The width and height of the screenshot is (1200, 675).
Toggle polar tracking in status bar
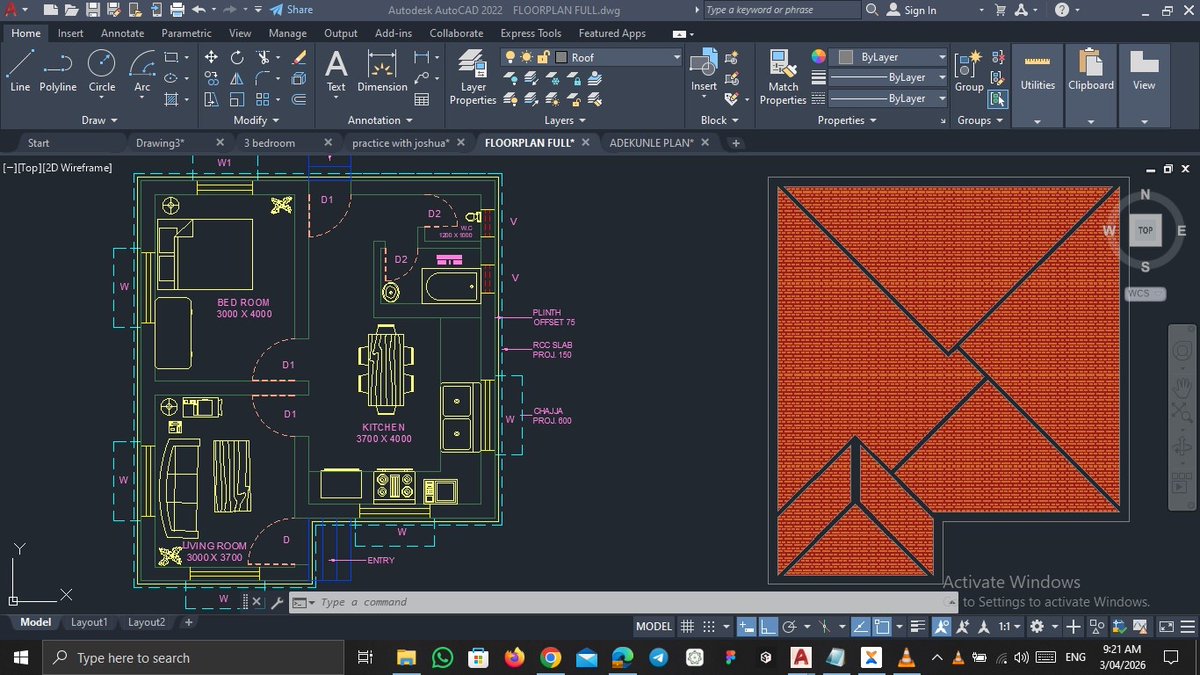pyautogui.click(x=790, y=626)
